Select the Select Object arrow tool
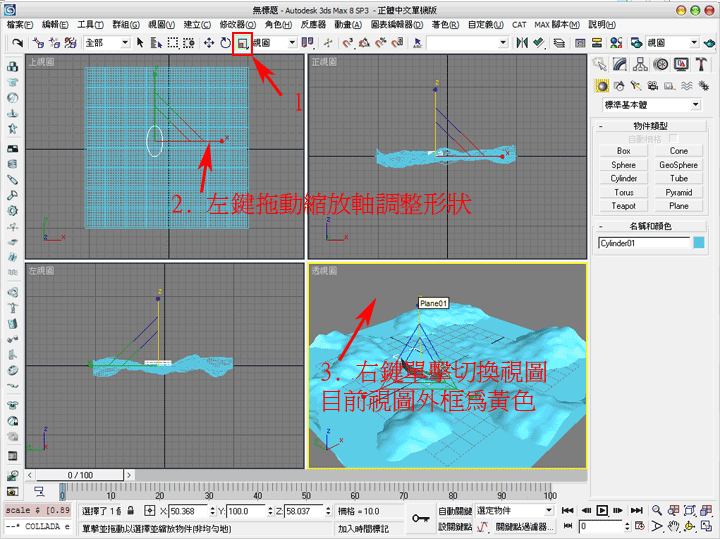The width and height of the screenshot is (720, 539). [x=140, y=43]
